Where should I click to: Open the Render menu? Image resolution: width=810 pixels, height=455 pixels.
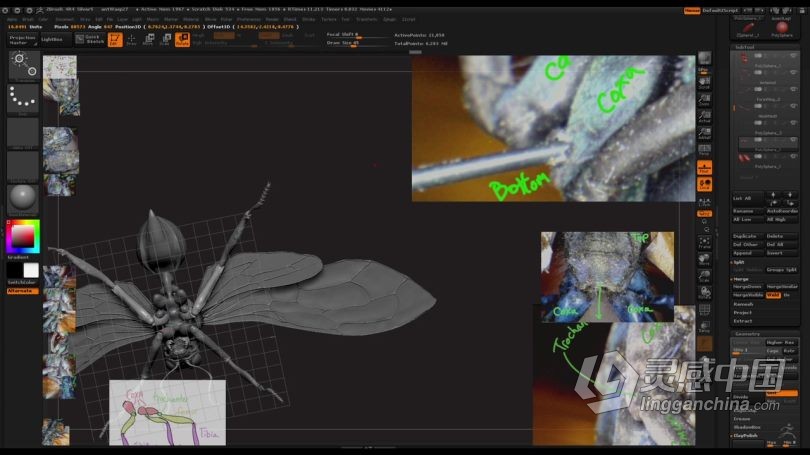(272, 19)
